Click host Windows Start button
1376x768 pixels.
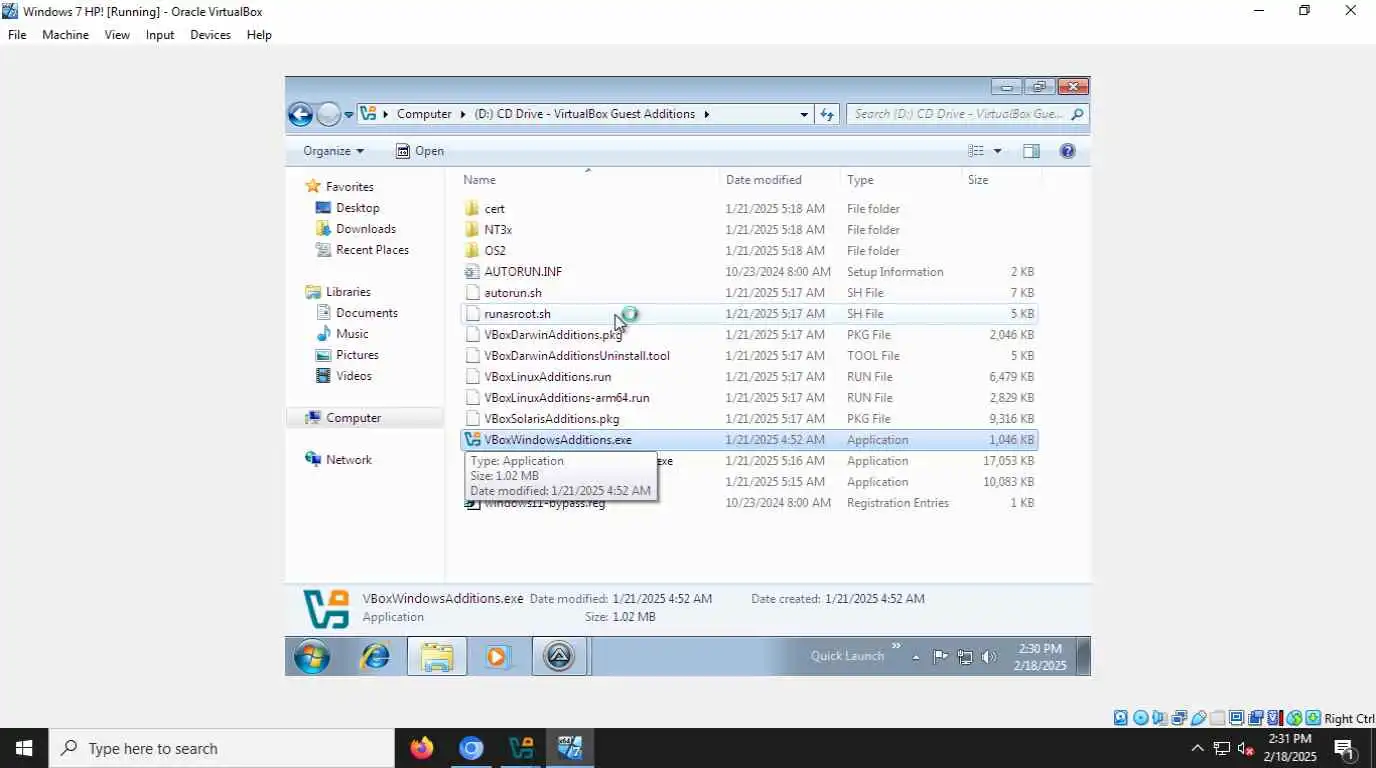(24, 748)
